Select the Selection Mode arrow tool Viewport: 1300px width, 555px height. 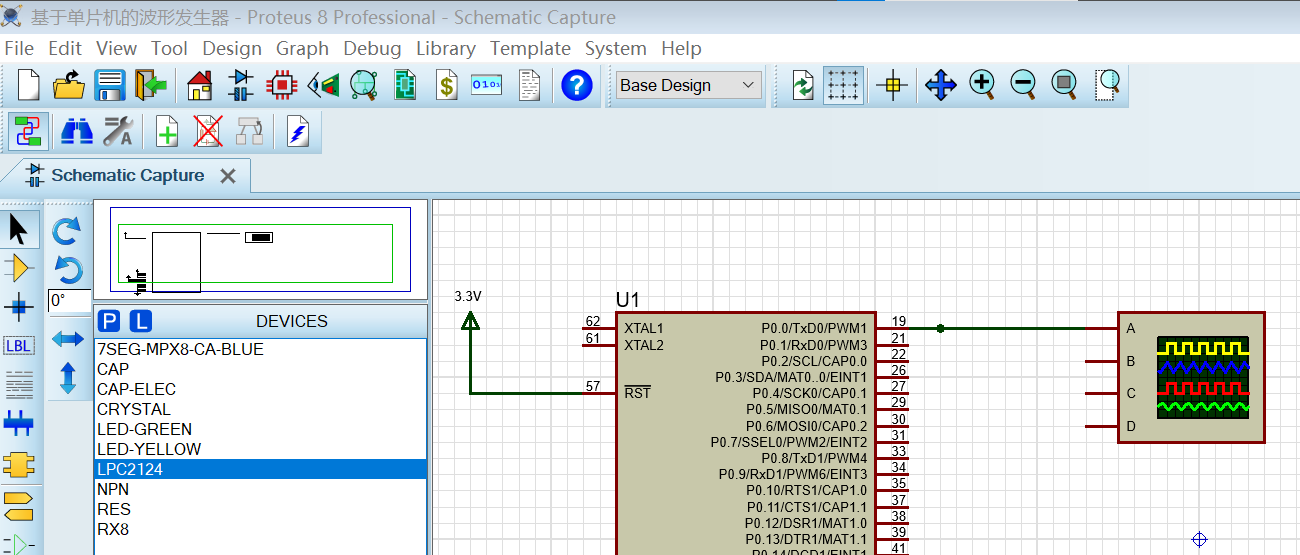[x=19, y=229]
